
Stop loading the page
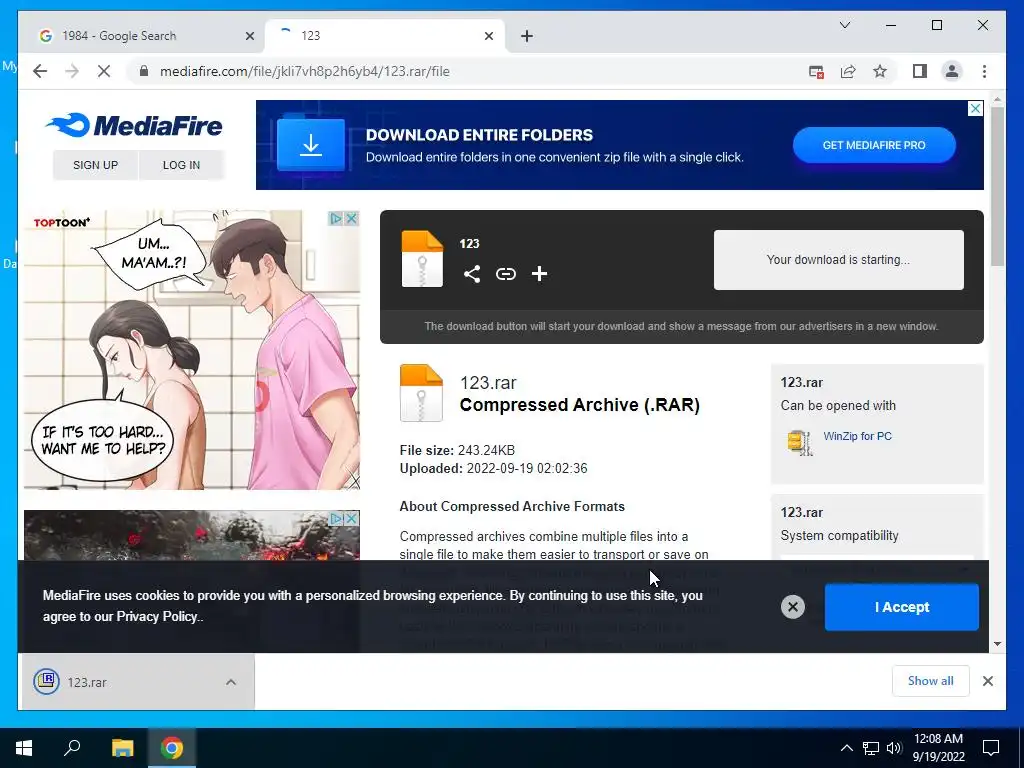tap(104, 71)
